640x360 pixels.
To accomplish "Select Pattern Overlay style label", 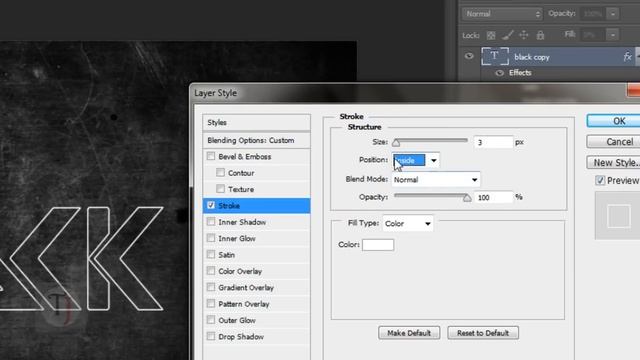I will (x=244, y=304).
